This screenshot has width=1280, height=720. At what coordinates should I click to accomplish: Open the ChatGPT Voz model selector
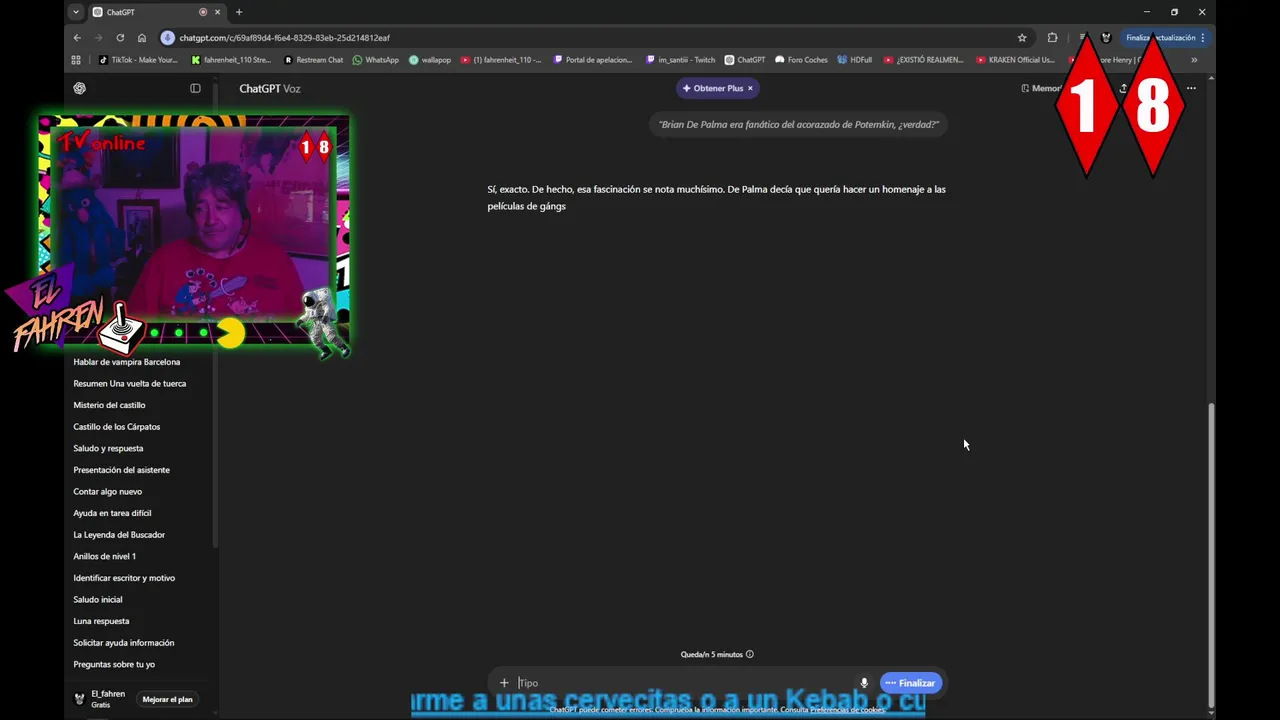(x=270, y=88)
